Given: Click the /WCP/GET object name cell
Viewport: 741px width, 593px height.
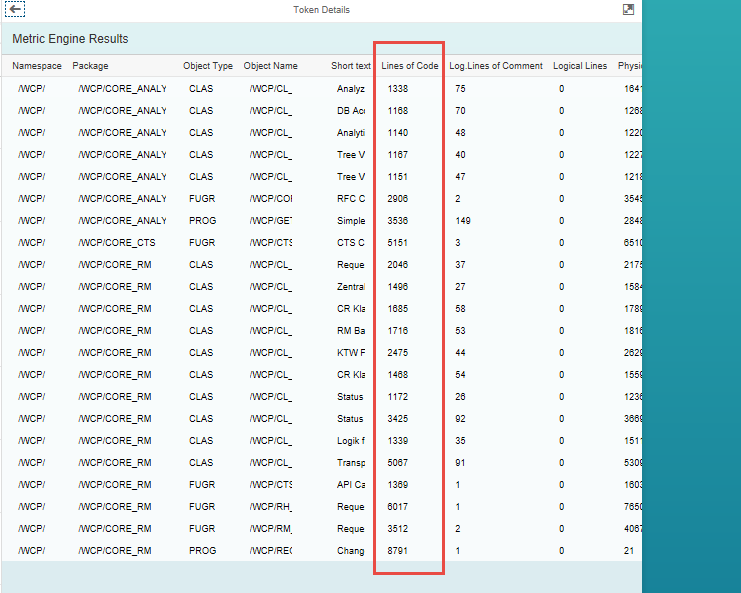Looking at the screenshot, I should pos(271,221).
